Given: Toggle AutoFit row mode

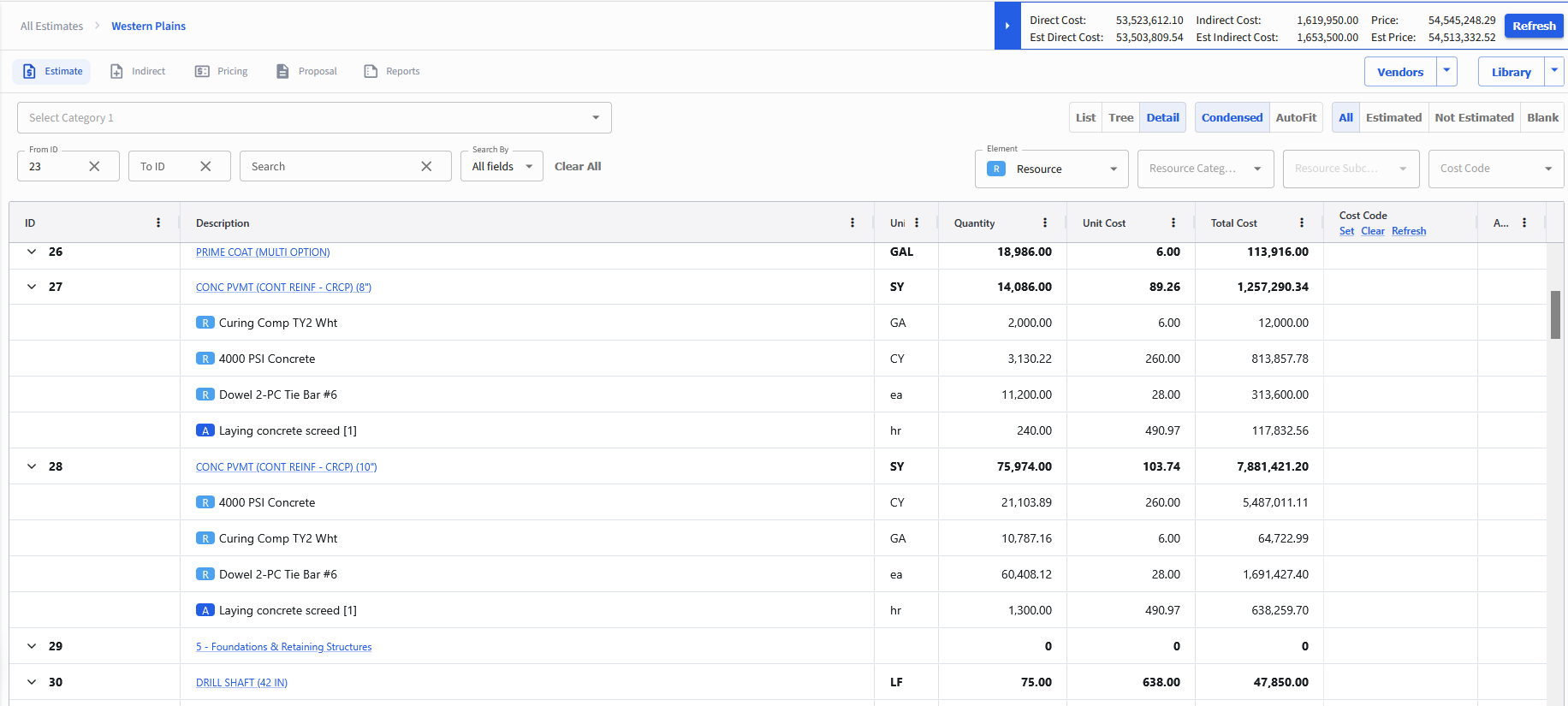Looking at the screenshot, I should pos(1296,118).
